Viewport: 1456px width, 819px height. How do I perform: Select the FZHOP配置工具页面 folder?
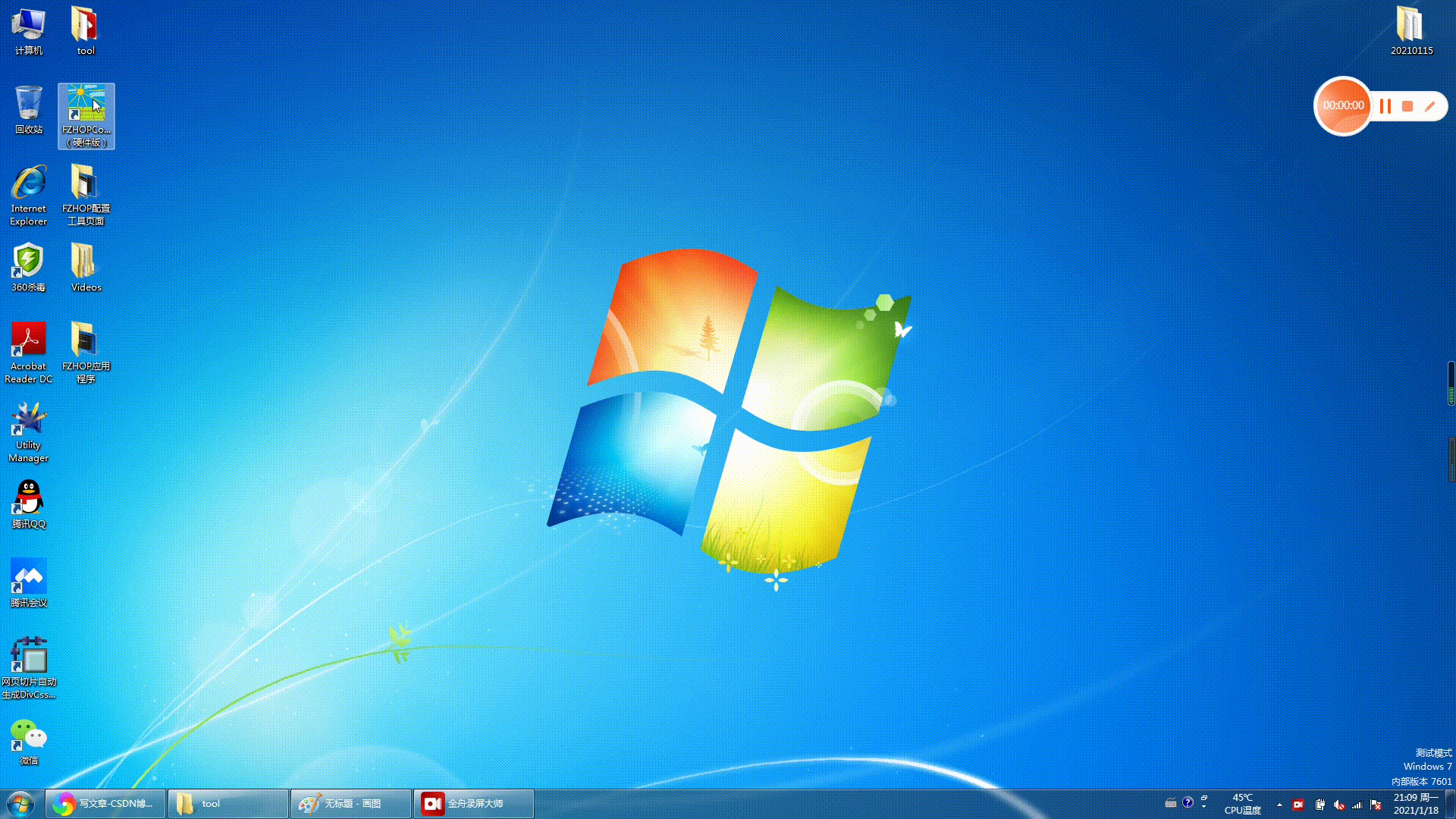tap(86, 196)
